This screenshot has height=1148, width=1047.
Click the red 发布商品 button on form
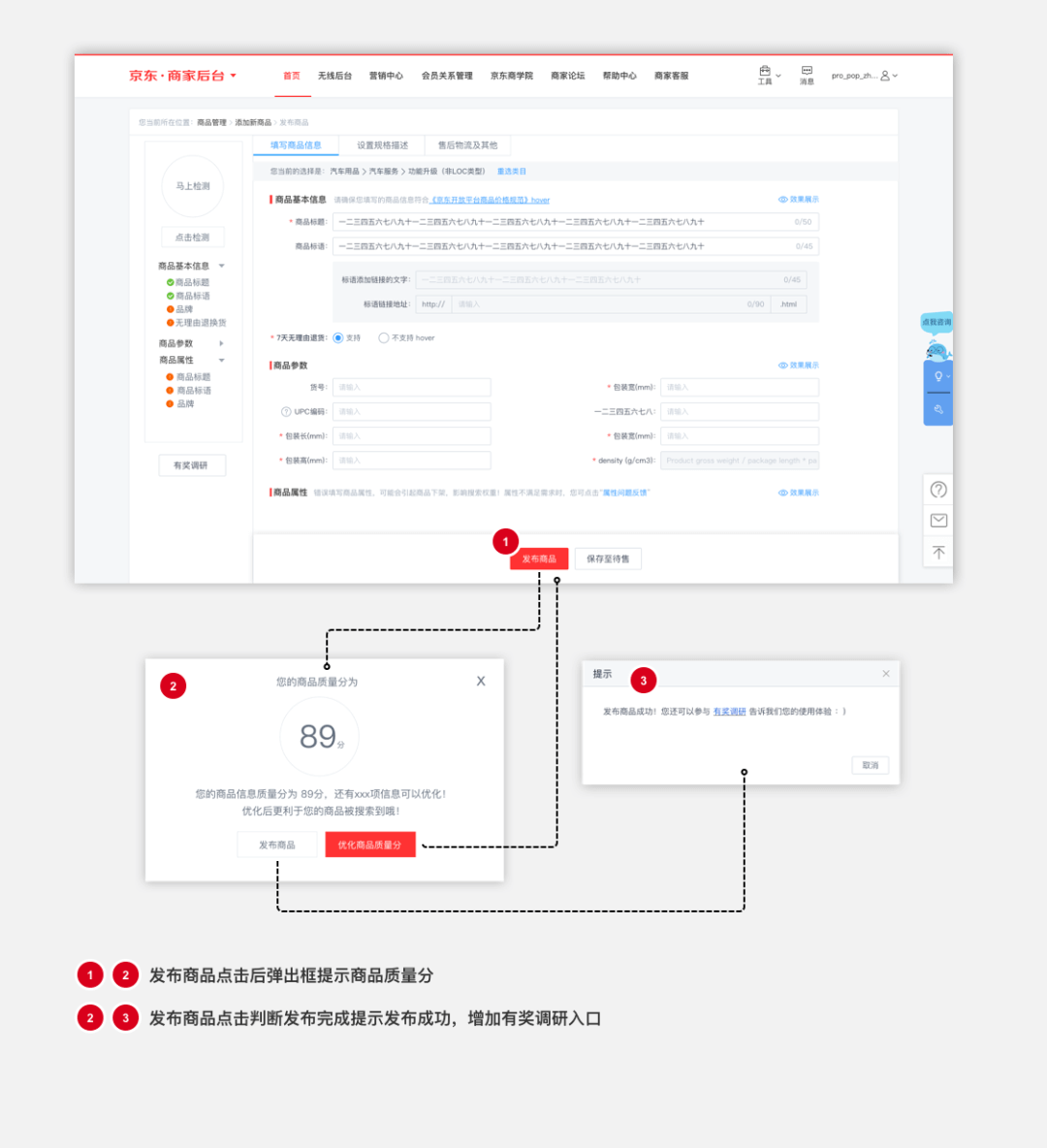[539, 558]
